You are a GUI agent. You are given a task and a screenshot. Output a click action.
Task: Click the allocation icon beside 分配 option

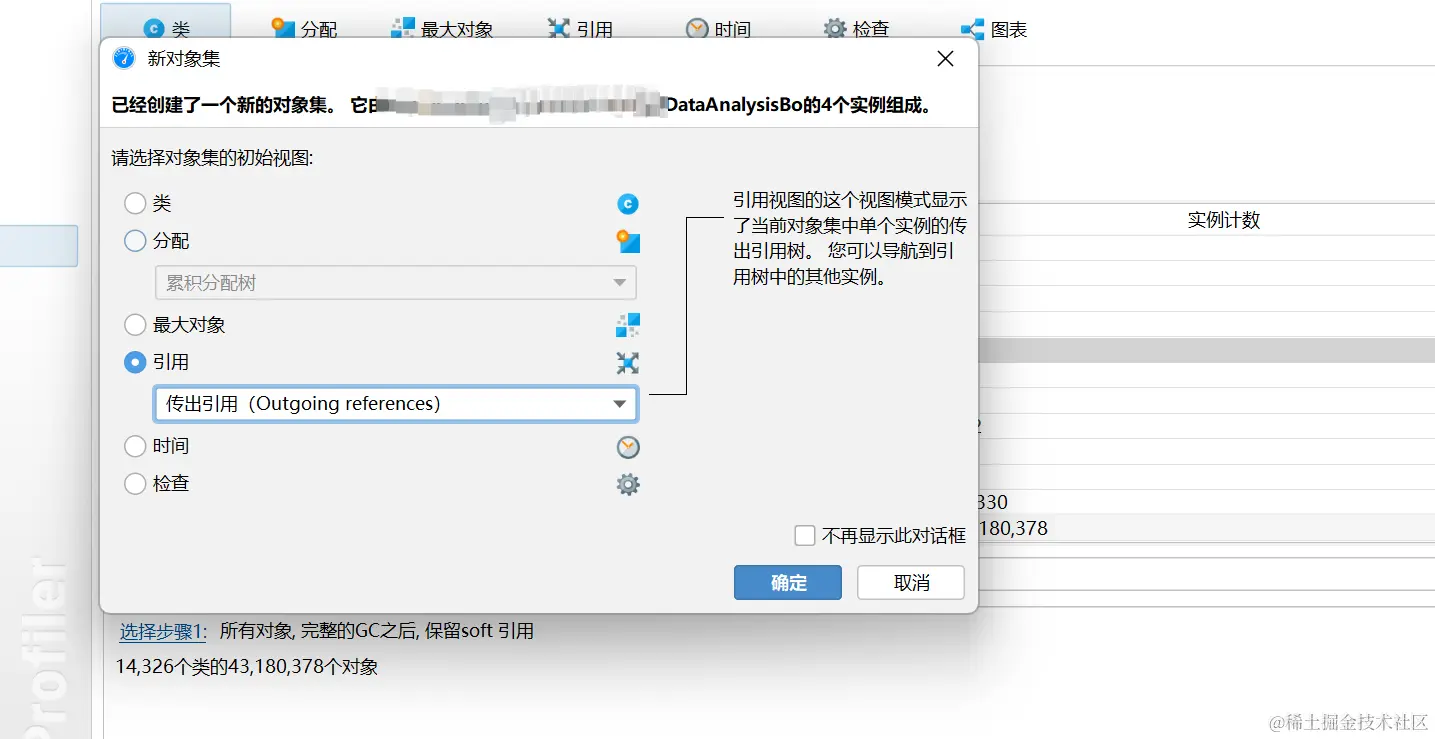point(628,241)
